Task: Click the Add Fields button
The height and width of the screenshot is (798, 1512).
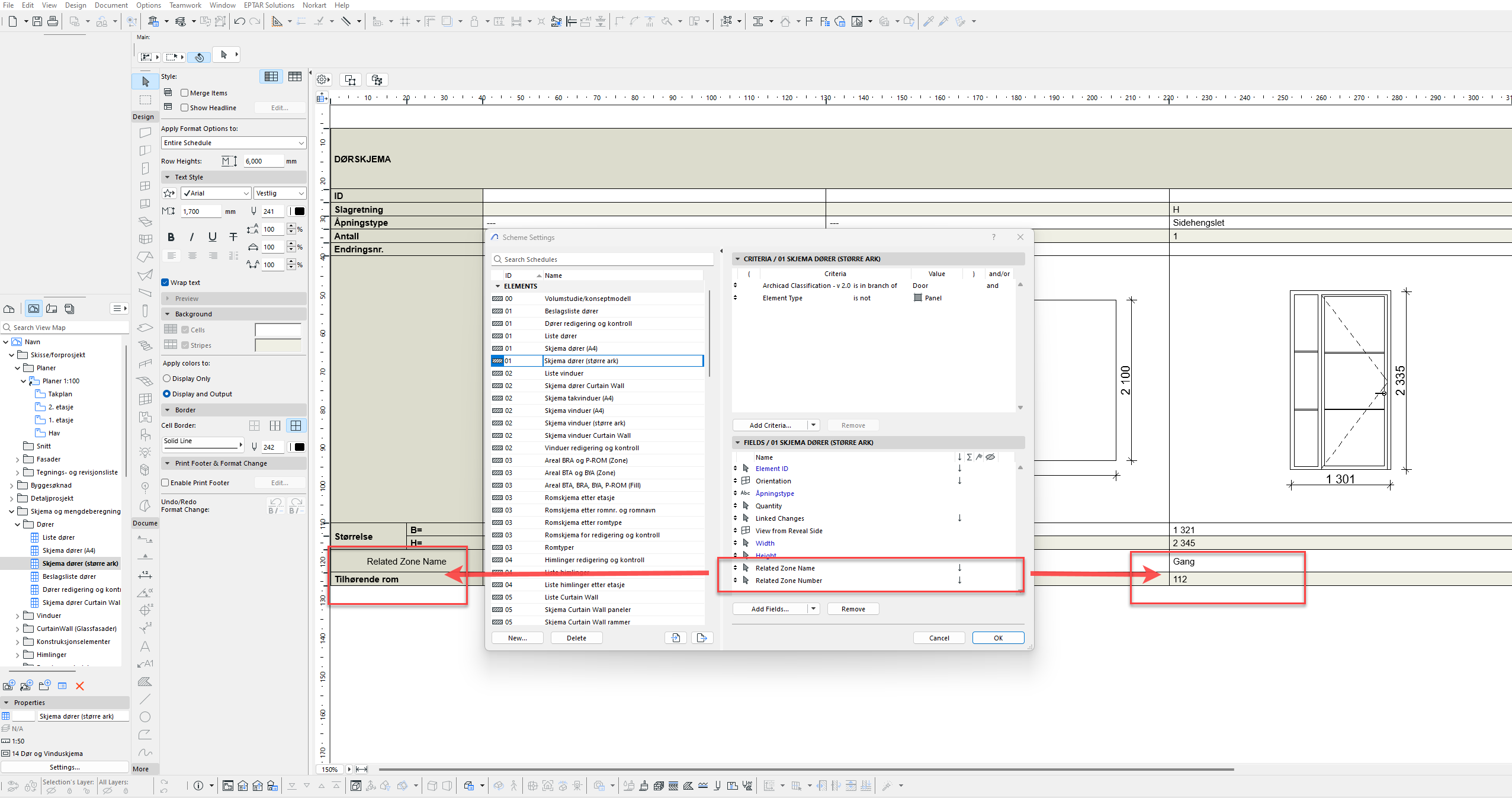Action: (770, 609)
